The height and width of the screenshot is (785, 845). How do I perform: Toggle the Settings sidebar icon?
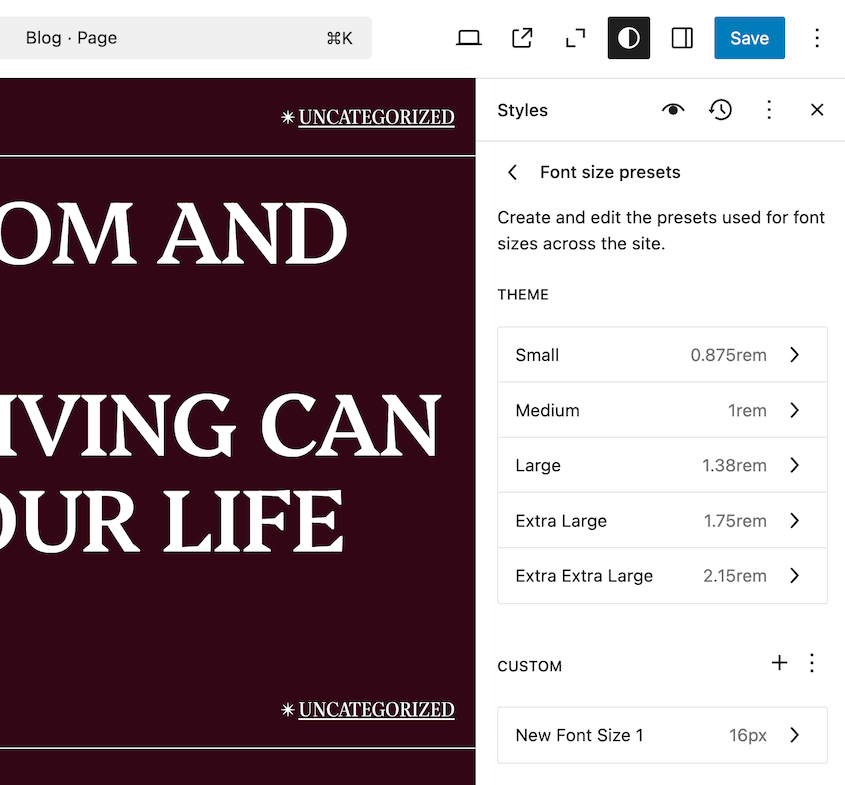682,38
